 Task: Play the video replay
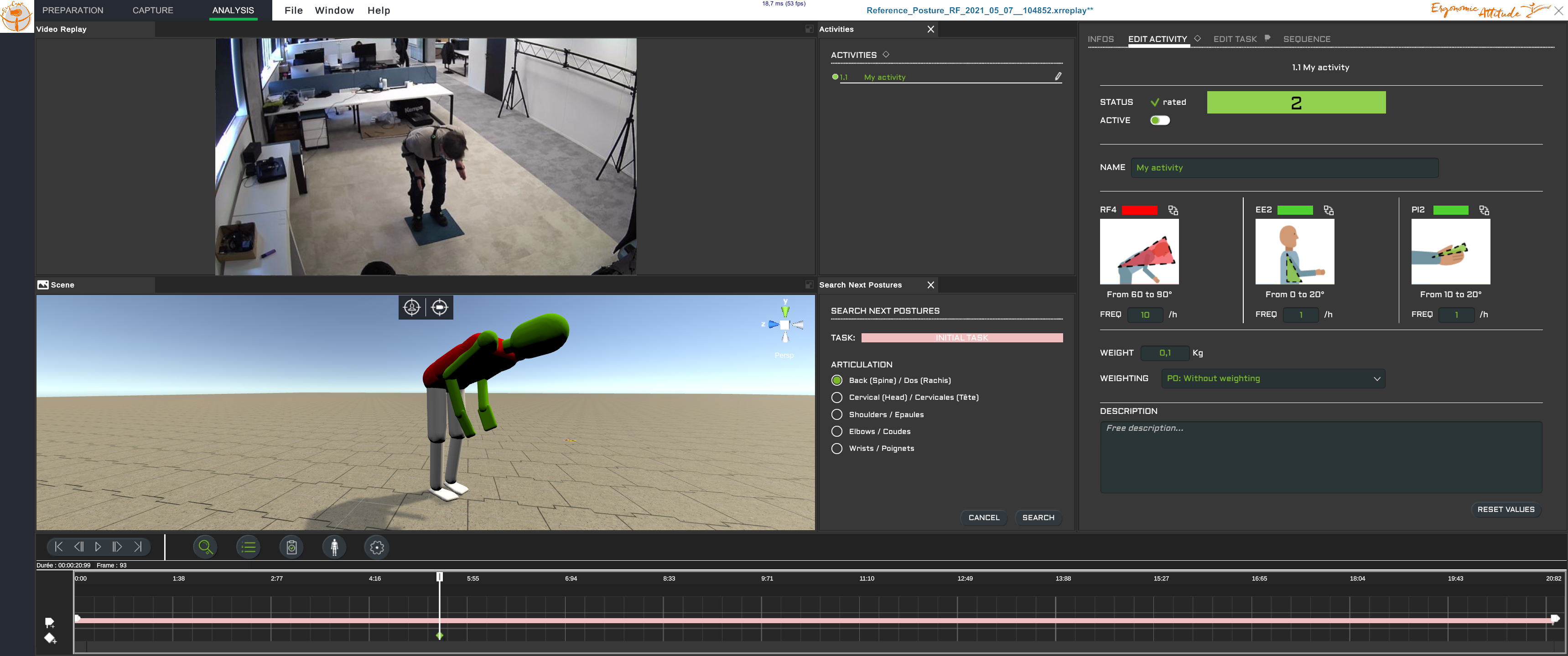click(98, 547)
